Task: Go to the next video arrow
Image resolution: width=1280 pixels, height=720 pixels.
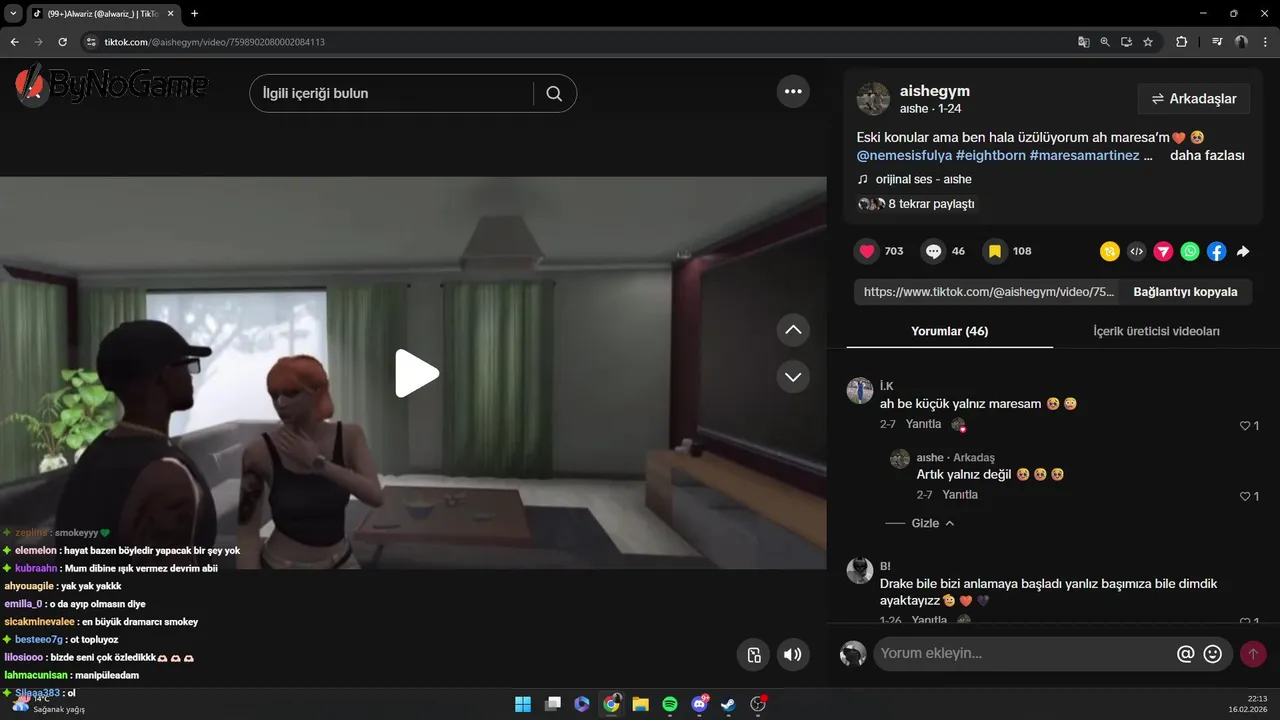Action: (793, 377)
